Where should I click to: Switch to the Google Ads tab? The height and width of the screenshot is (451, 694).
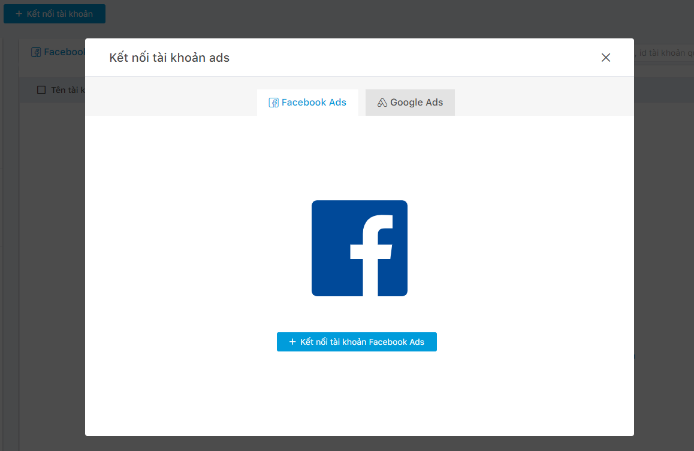point(410,103)
